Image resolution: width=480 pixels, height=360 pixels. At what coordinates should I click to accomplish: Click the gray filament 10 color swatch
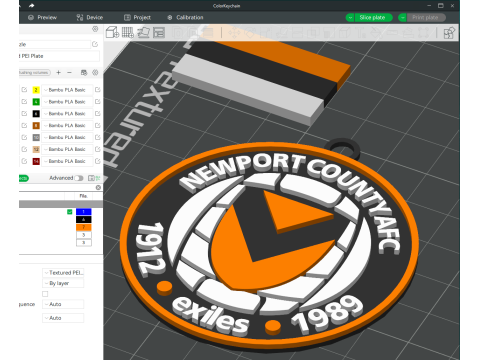[36, 137]
